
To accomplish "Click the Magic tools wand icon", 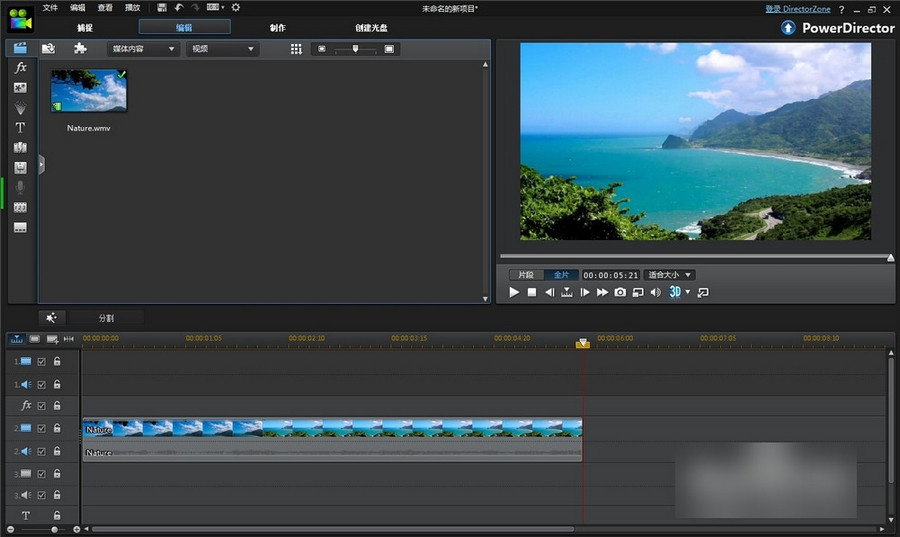I will tap(51, 318).
